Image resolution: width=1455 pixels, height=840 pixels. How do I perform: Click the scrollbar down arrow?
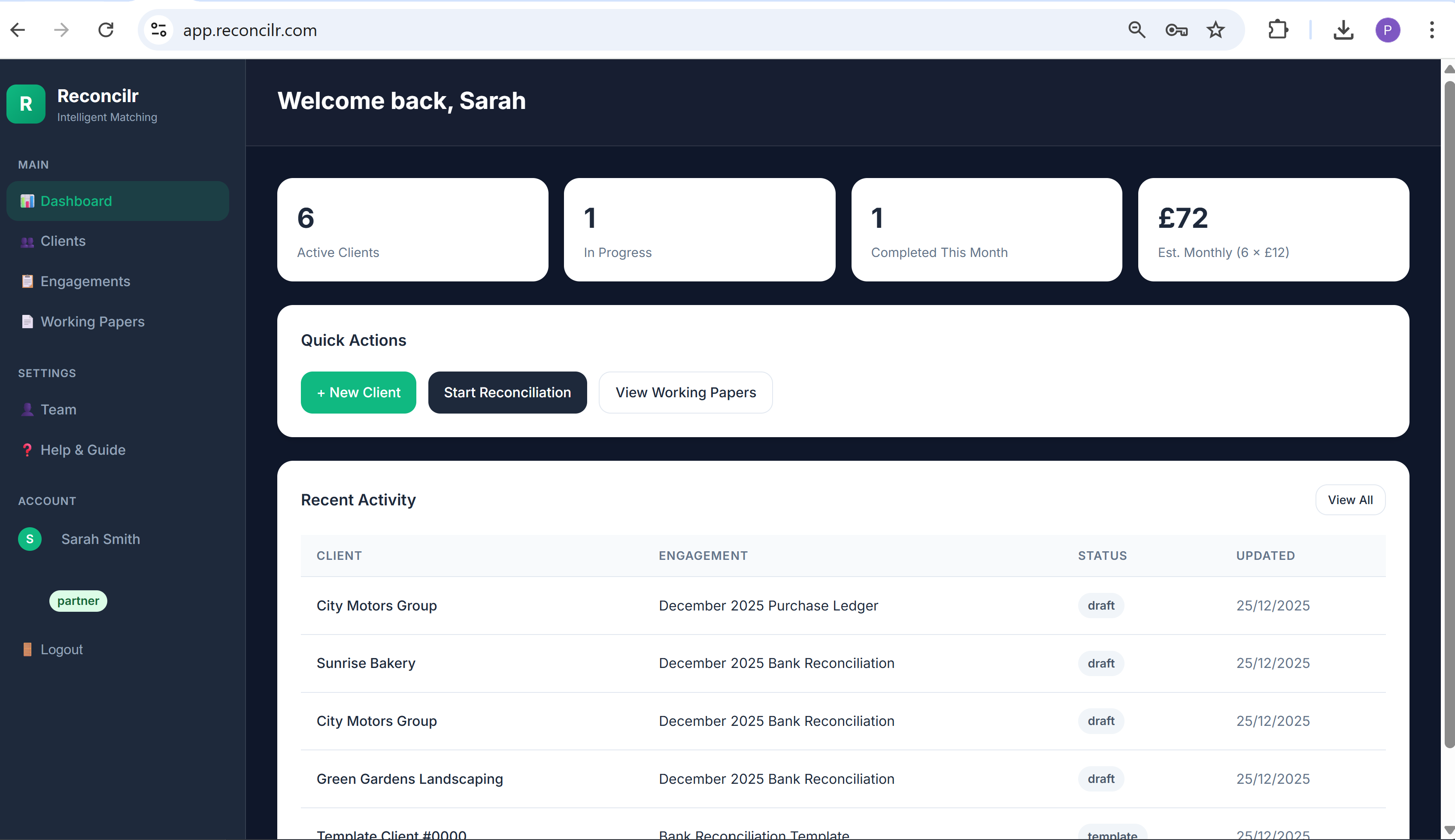(1449, 830)
